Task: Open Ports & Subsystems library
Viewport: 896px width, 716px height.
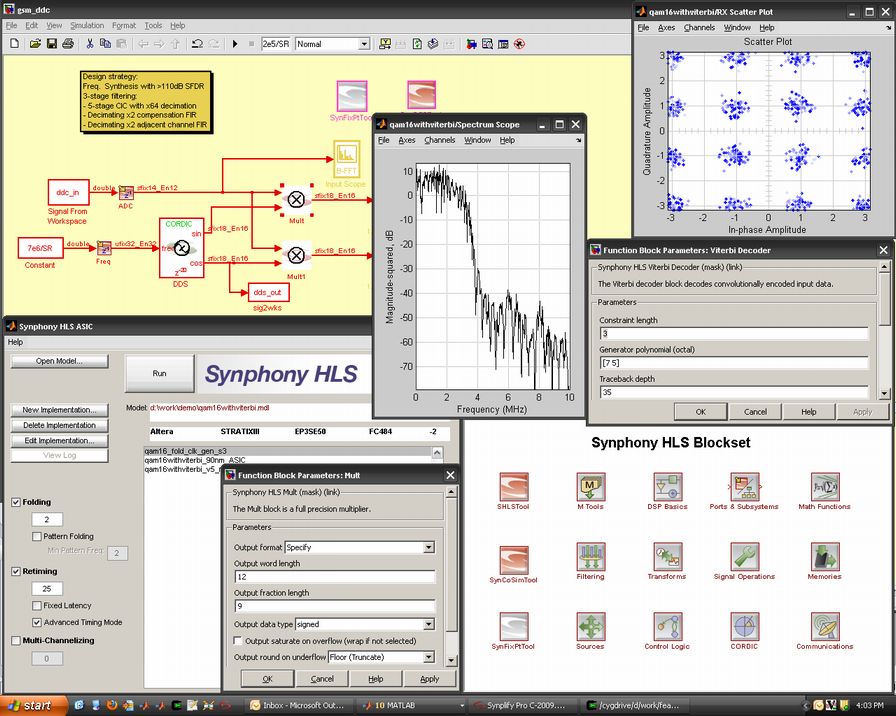Action: tap(744, 487)
